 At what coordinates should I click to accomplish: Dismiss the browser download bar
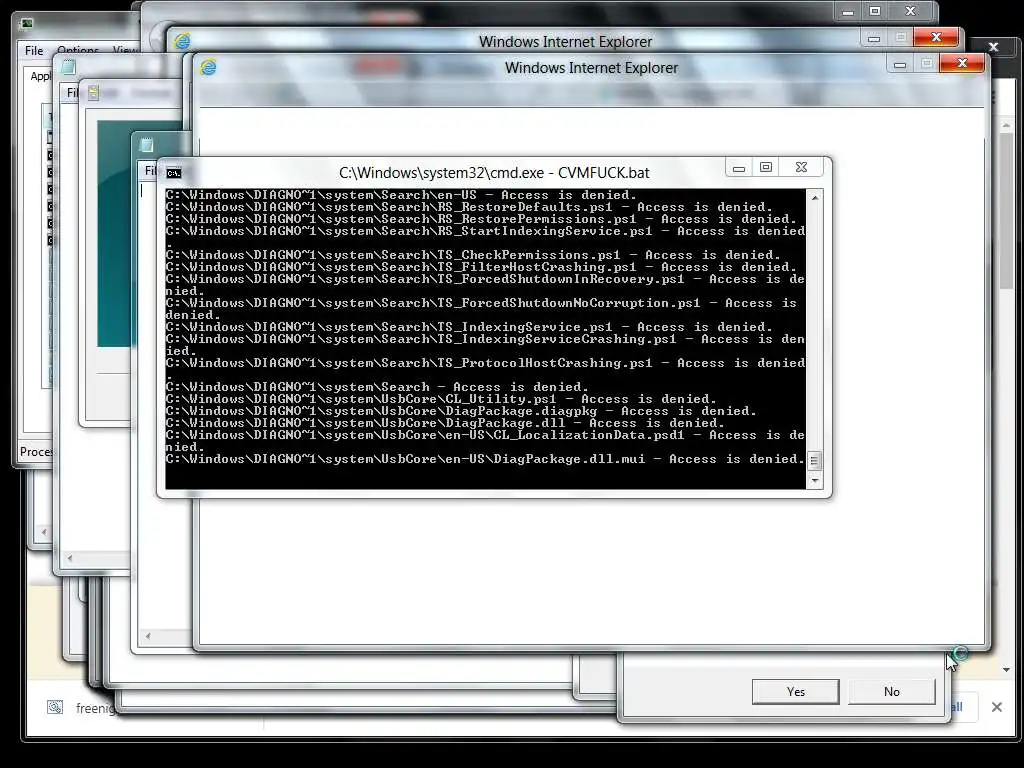point(997,707)
